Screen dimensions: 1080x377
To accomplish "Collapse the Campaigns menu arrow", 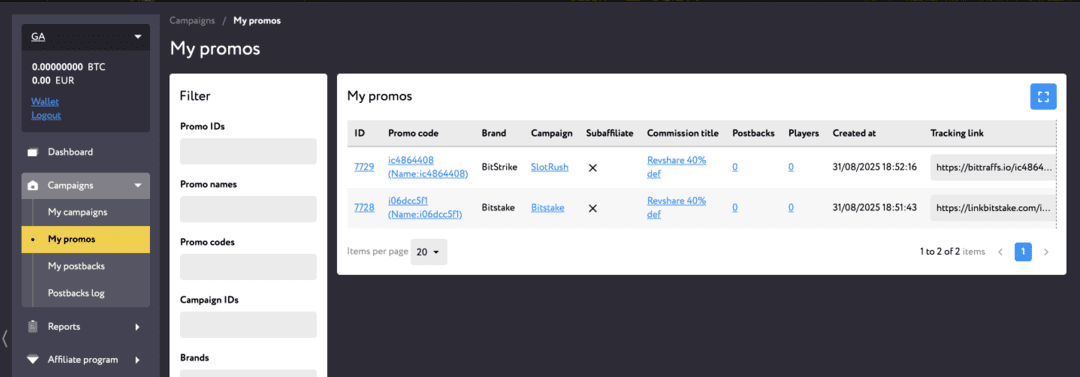I will (x=138, y=185).
